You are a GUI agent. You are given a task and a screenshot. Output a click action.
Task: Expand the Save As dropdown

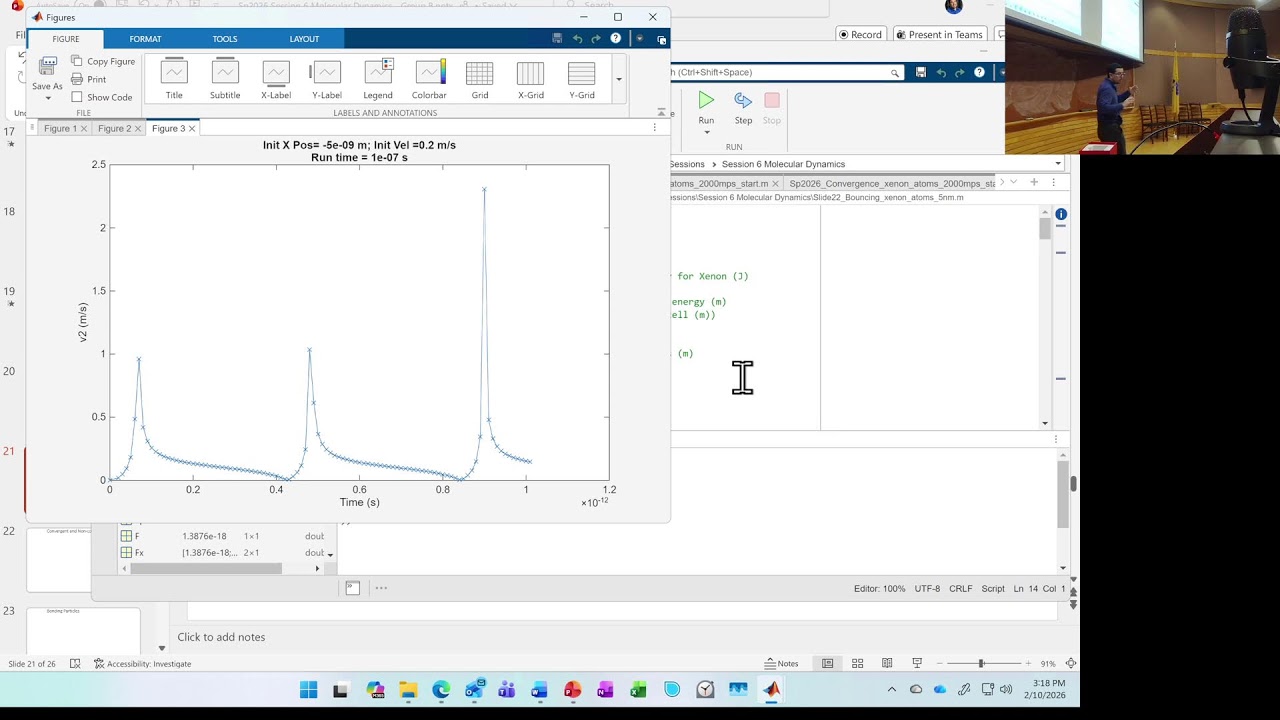tap(48, 99)
